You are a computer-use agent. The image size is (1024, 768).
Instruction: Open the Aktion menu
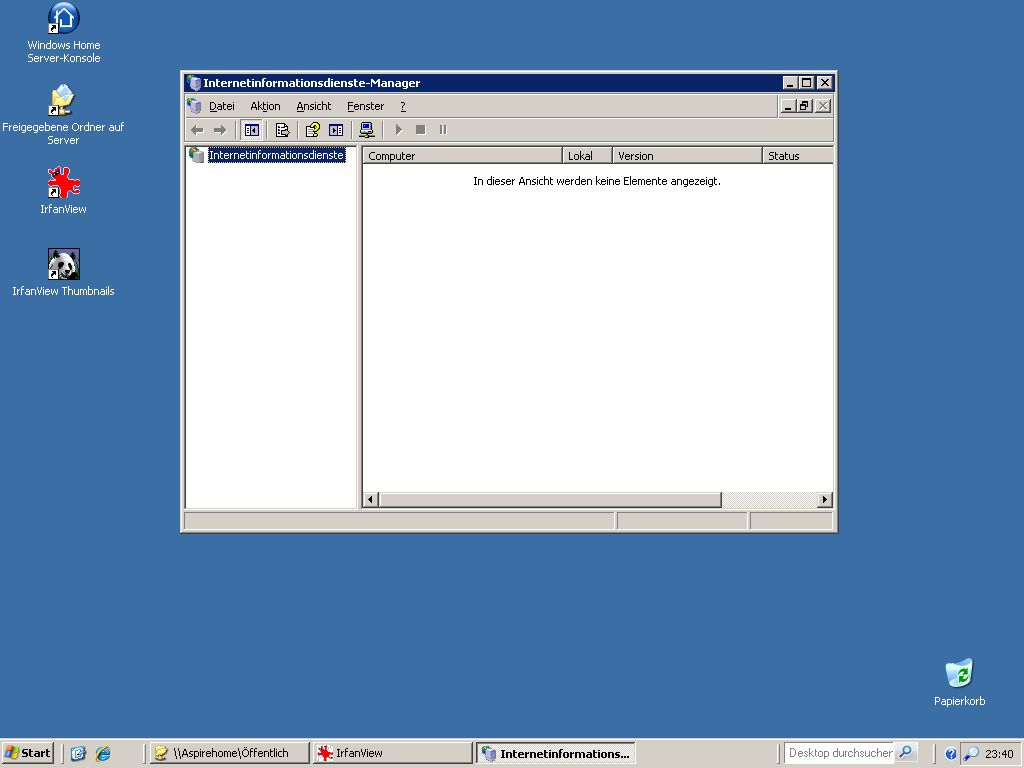tap(265, 106)
